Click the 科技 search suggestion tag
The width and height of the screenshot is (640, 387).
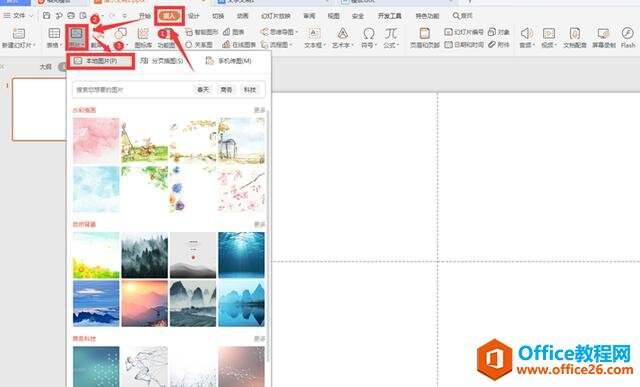(x=250, y=89)
